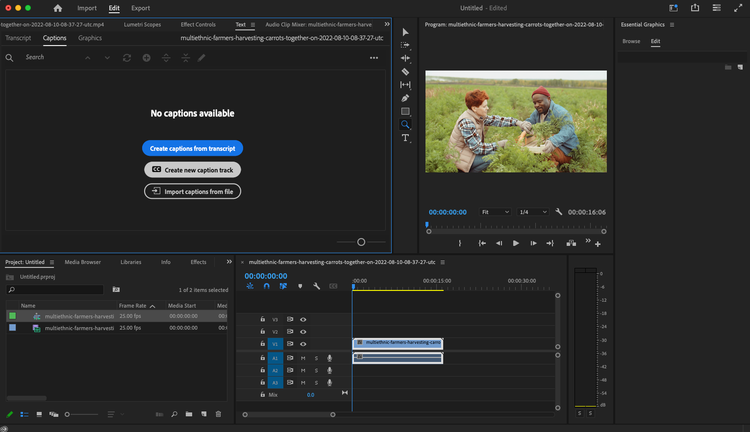Click Import captions from file button
The image size is (750, 432).
(192, 191)
